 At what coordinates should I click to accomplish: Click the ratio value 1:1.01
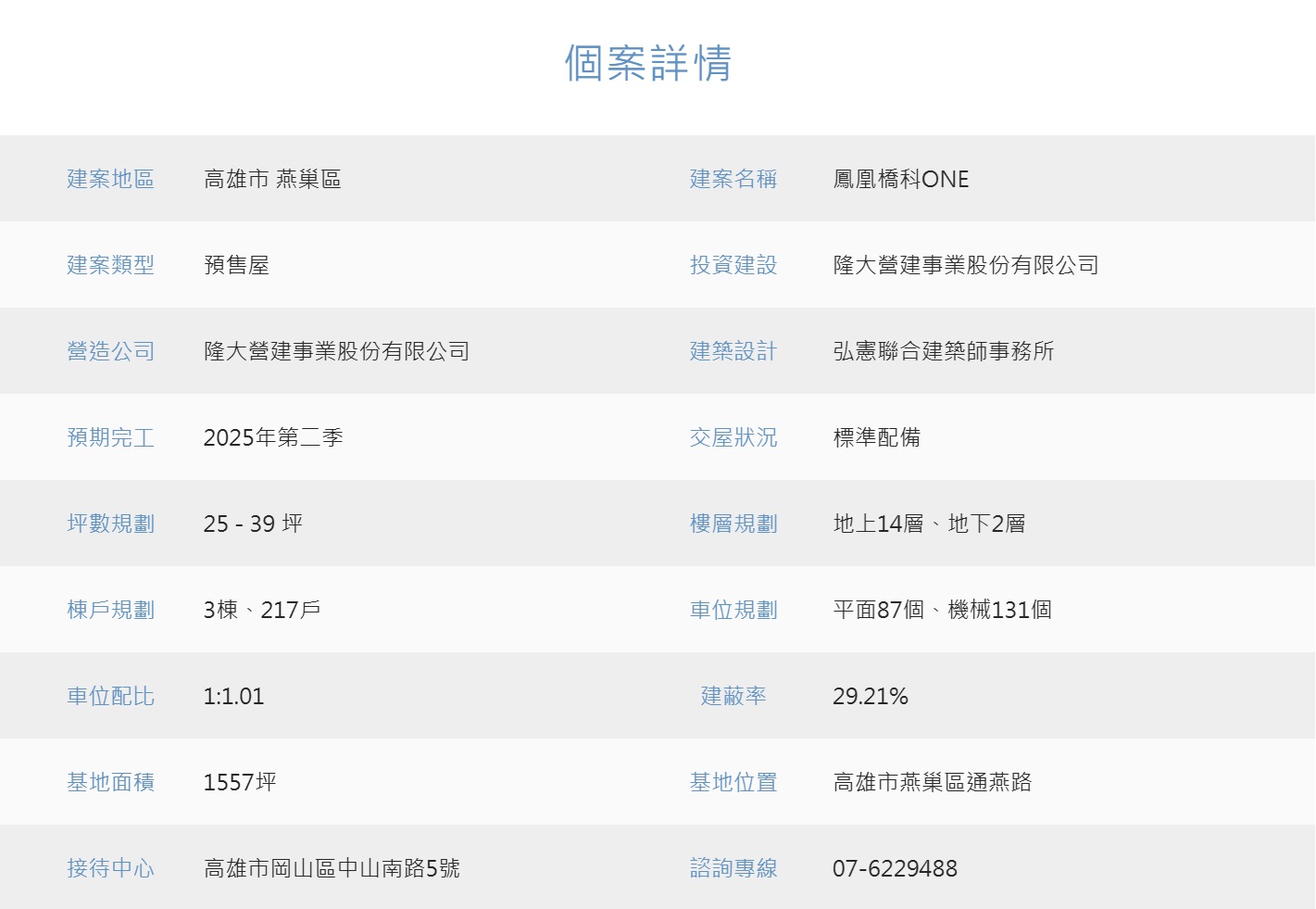click(233, 696)
